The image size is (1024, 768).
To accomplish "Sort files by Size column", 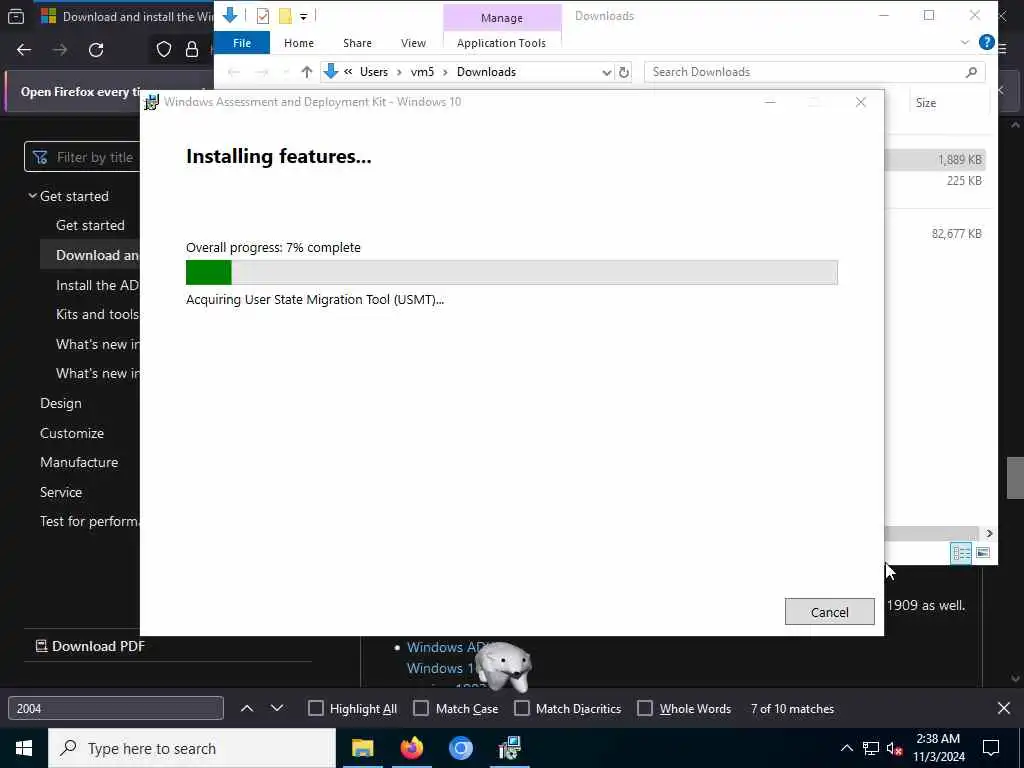I will [925, 103].
